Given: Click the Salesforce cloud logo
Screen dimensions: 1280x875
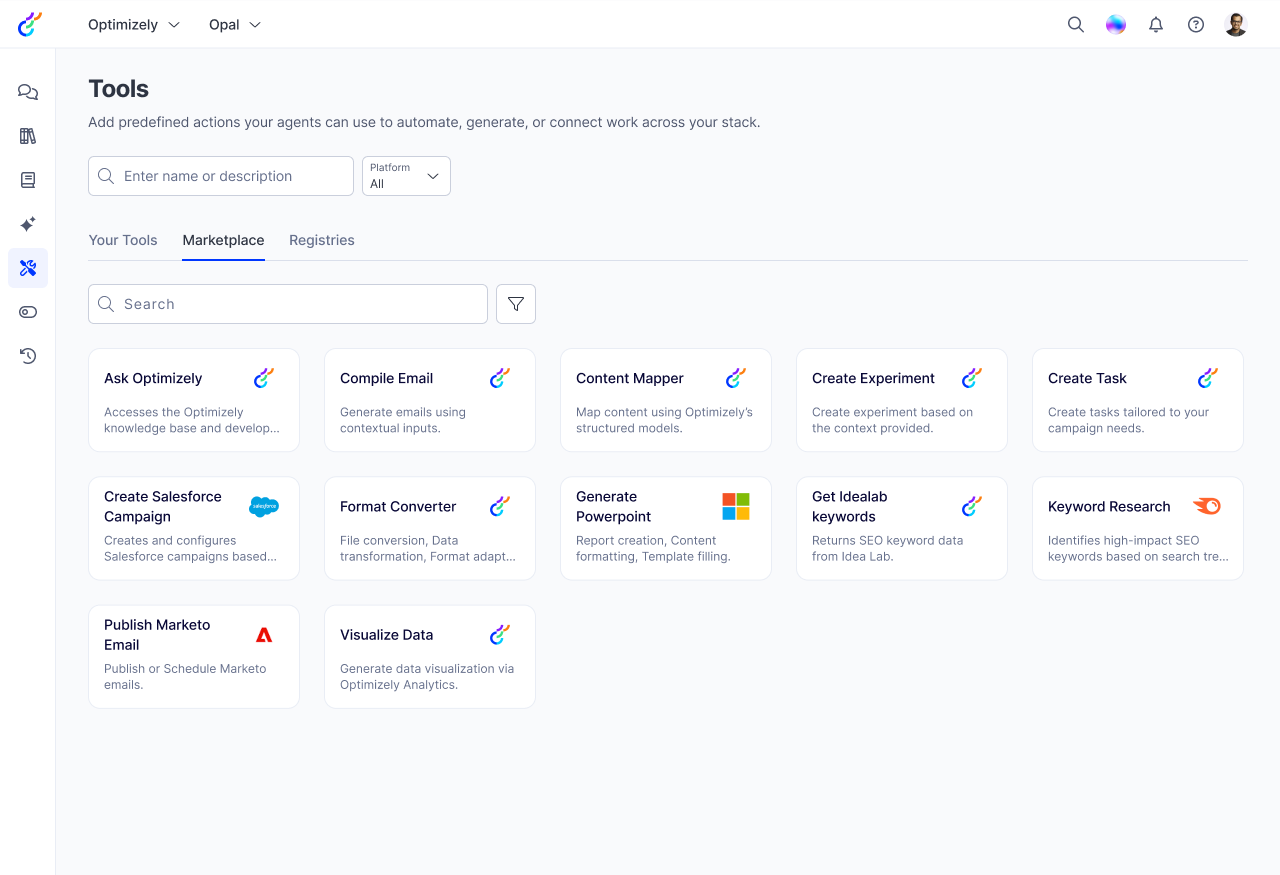Looking at the screenshot, I should (x=264, y=507).
